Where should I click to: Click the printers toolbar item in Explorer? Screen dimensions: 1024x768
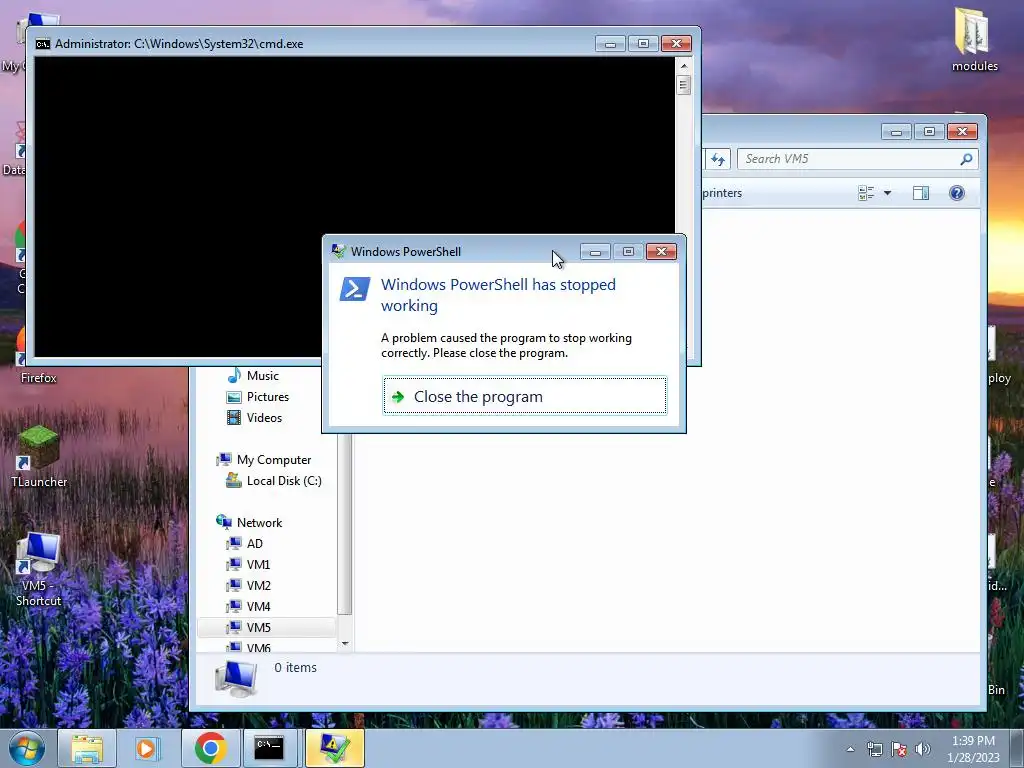722,193
